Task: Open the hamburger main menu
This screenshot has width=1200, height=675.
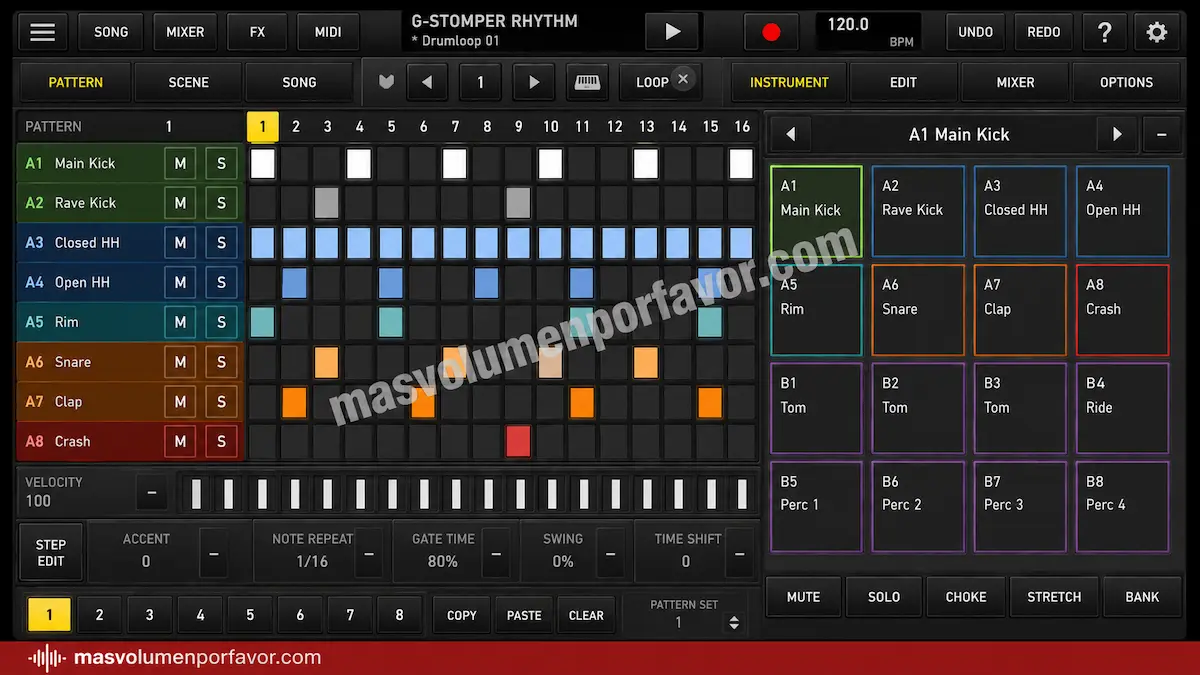Action: pos(43,32)
